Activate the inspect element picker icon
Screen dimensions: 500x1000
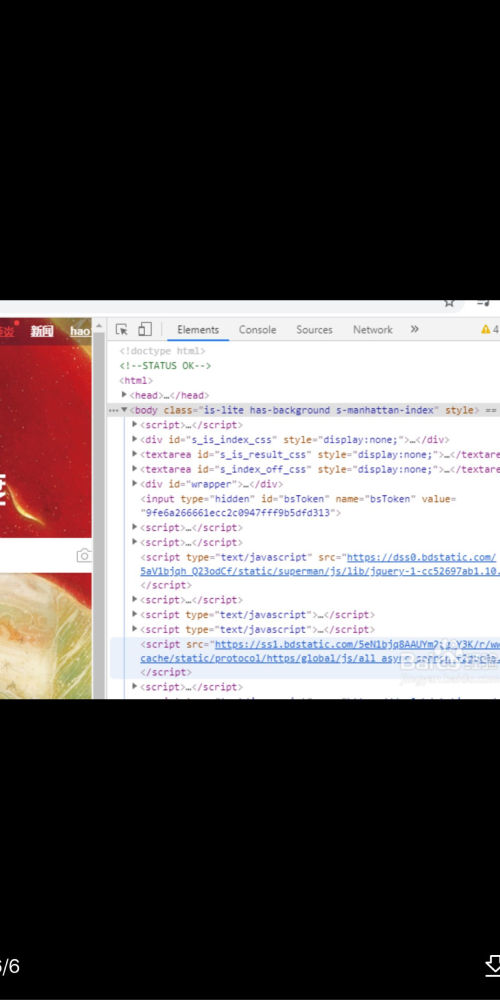tap(122, 329)
